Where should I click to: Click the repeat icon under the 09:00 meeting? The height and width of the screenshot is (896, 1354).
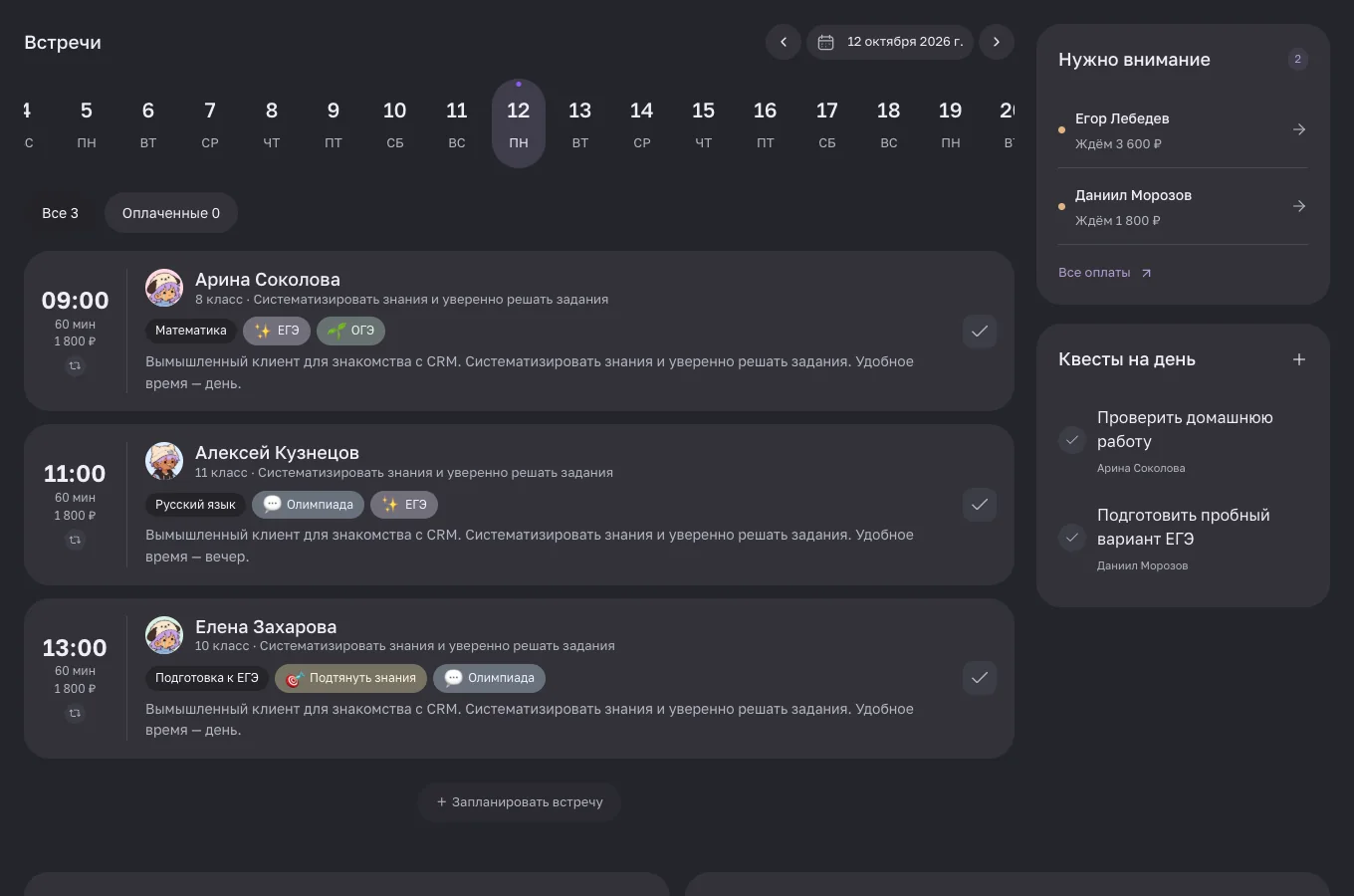(75, 366)
